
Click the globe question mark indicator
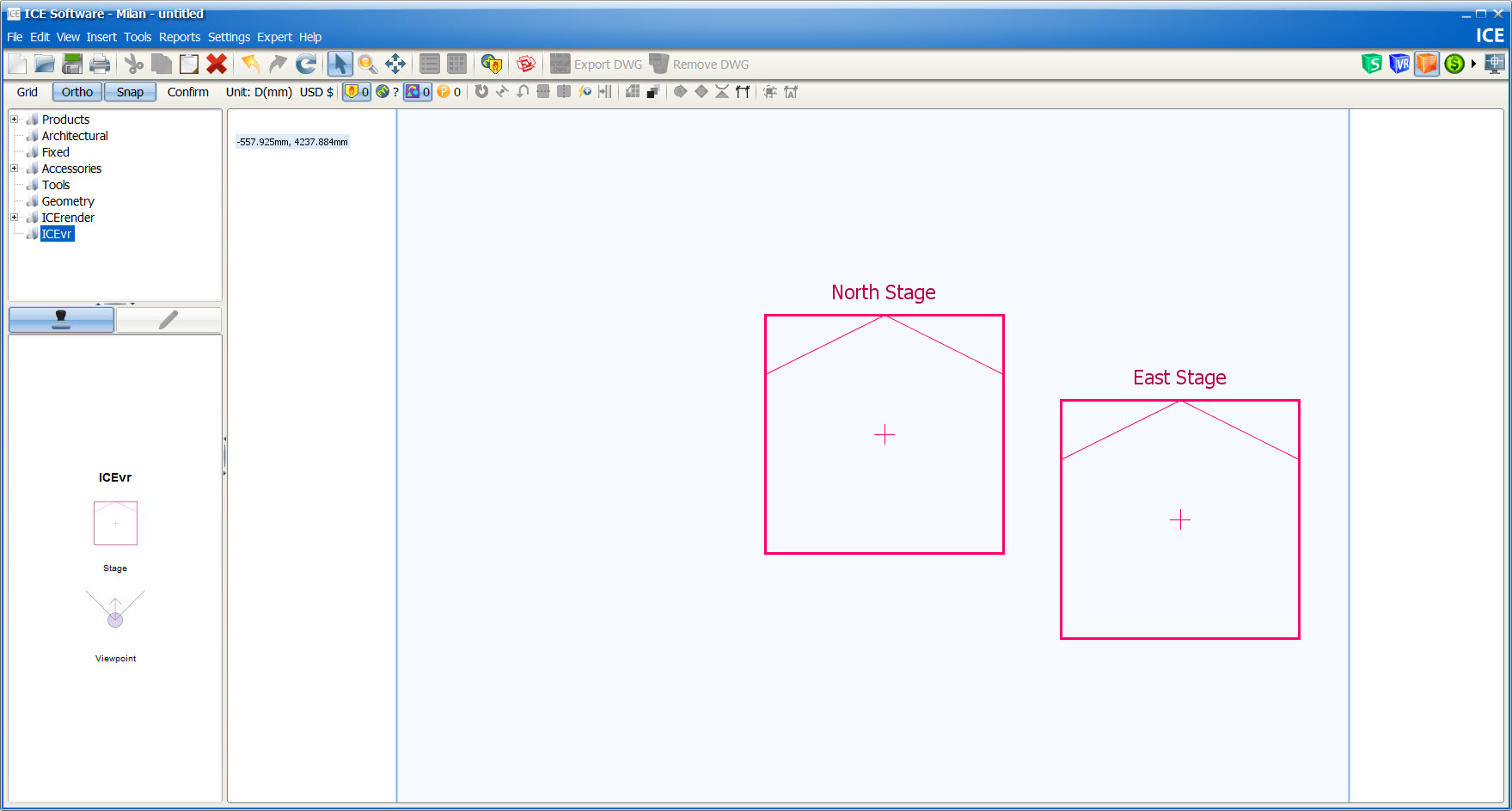point(388,92)
